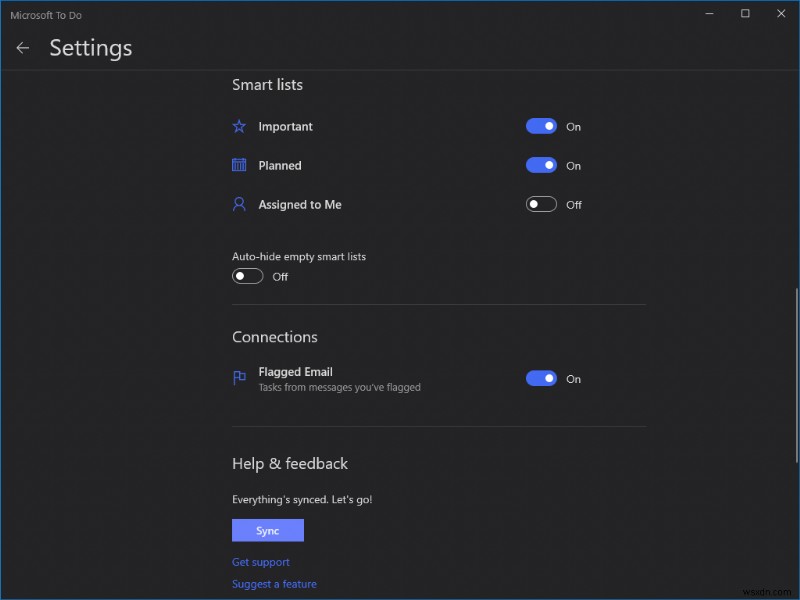Turn off the Important smart list toggle
The height and width of the screenshot is (600, 800).
541,126
